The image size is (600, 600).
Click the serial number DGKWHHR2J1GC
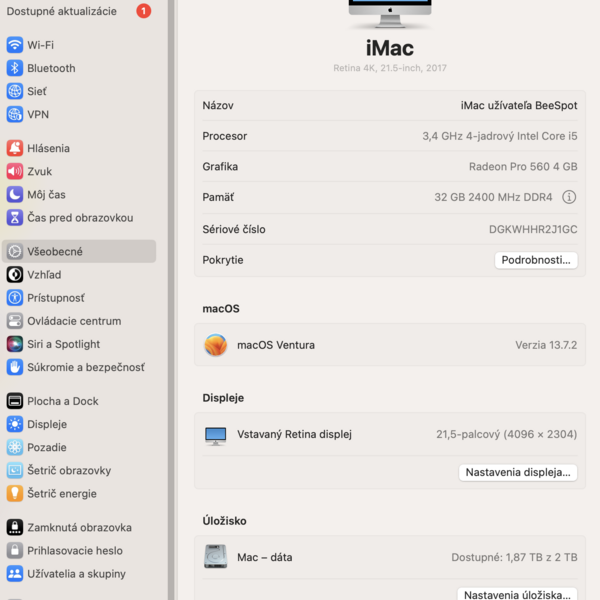[x=533, y=229]
